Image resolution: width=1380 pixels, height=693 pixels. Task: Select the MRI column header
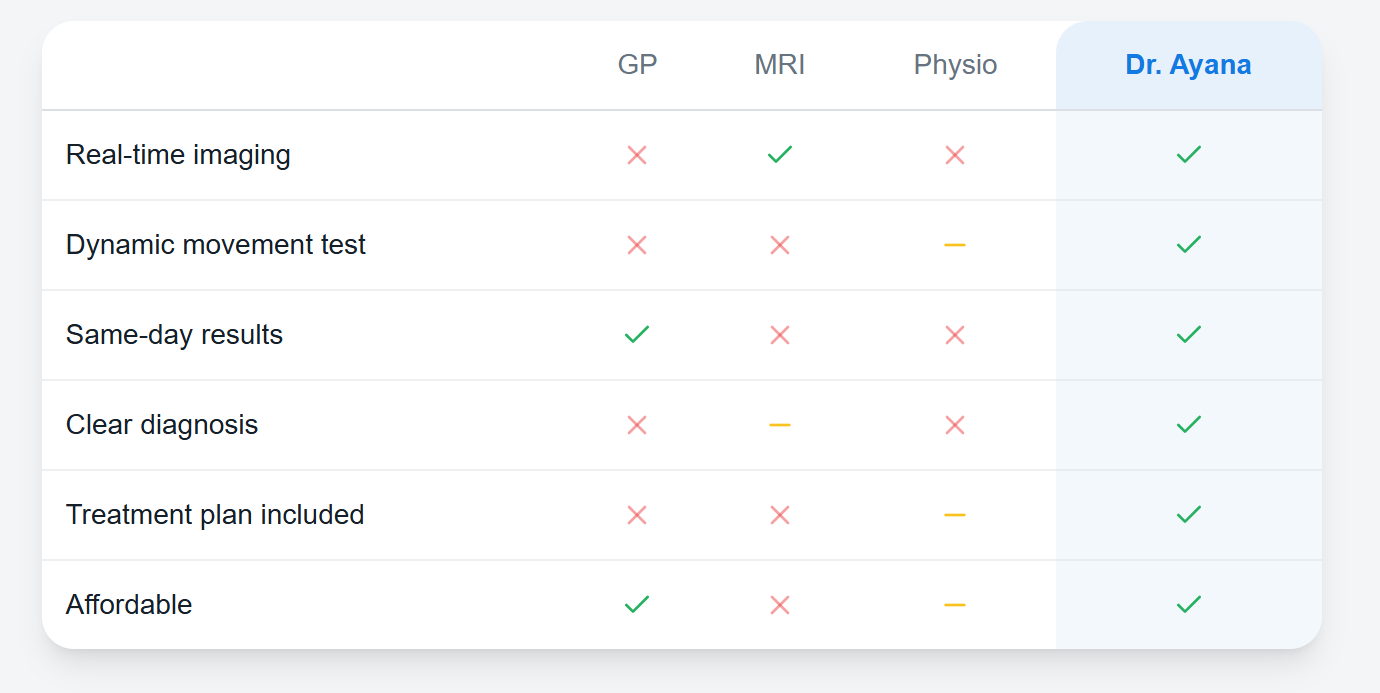780,65
